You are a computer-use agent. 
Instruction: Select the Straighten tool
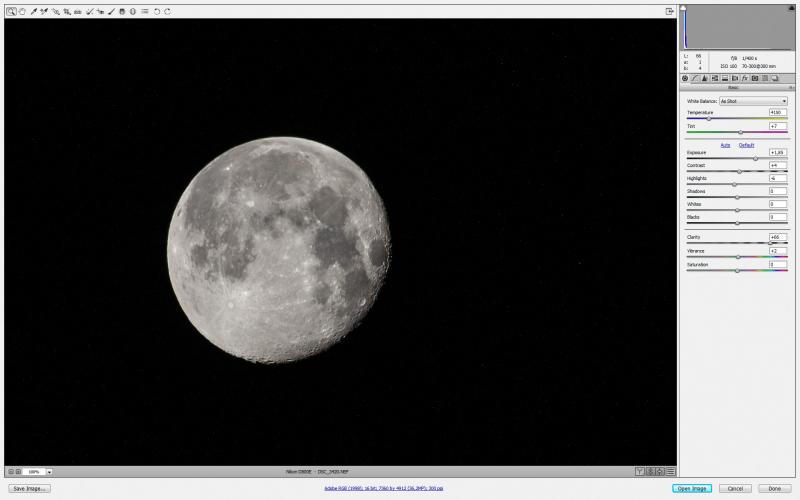78,11
